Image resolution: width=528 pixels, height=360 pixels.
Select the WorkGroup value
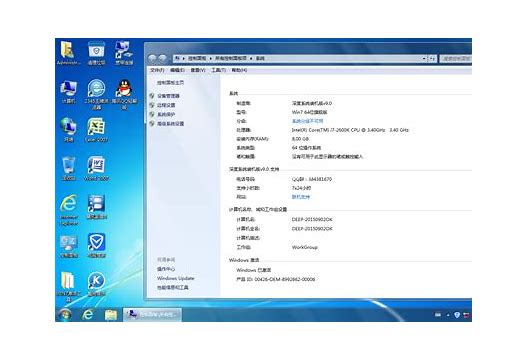pyautogui.click(x=304, y=247)
